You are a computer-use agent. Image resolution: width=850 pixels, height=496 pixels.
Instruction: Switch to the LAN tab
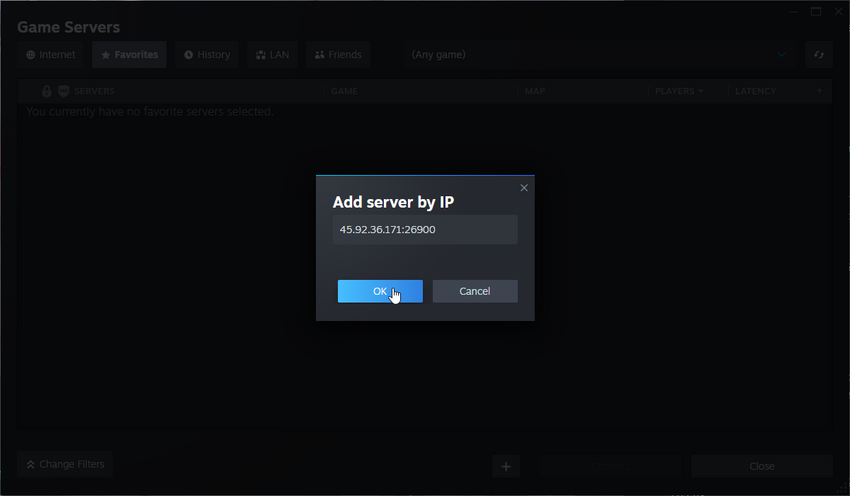(272, 55)
